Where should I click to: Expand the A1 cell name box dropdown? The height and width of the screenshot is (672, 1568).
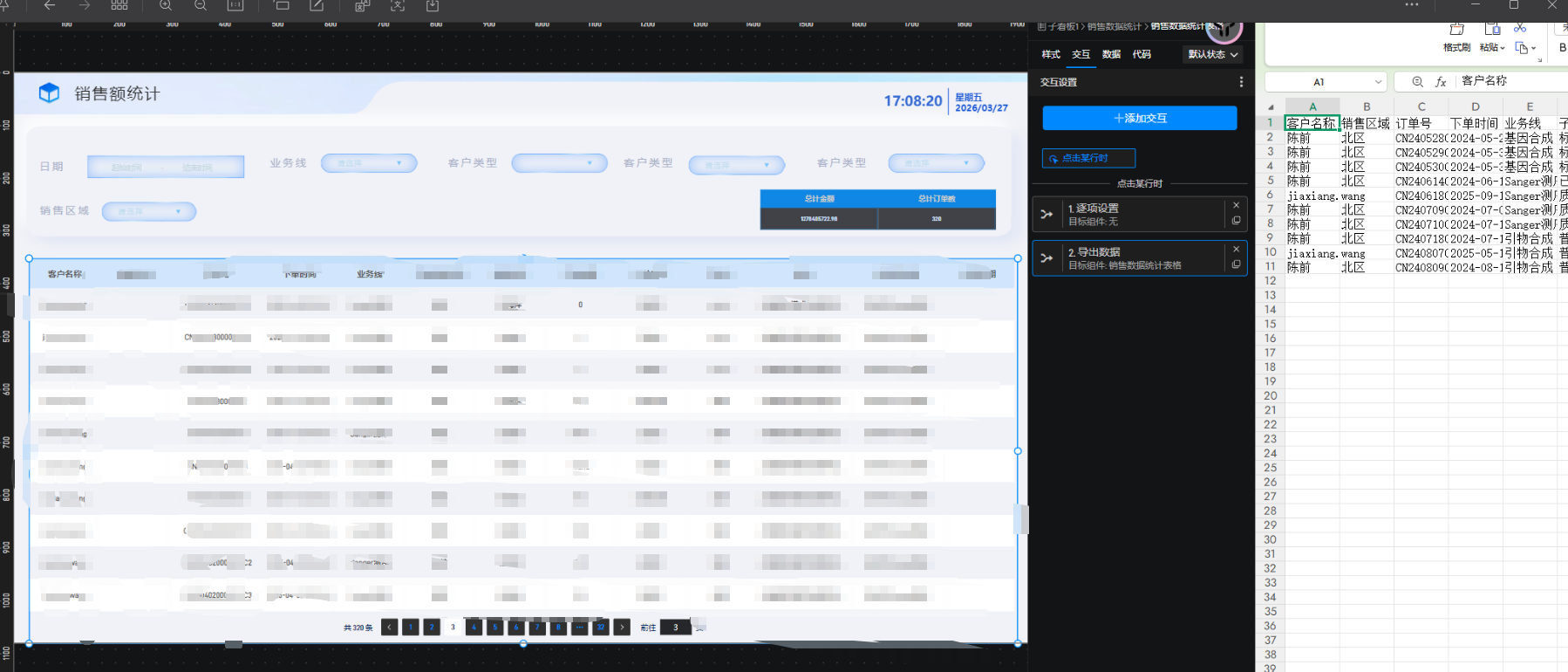coord(1378,82)
